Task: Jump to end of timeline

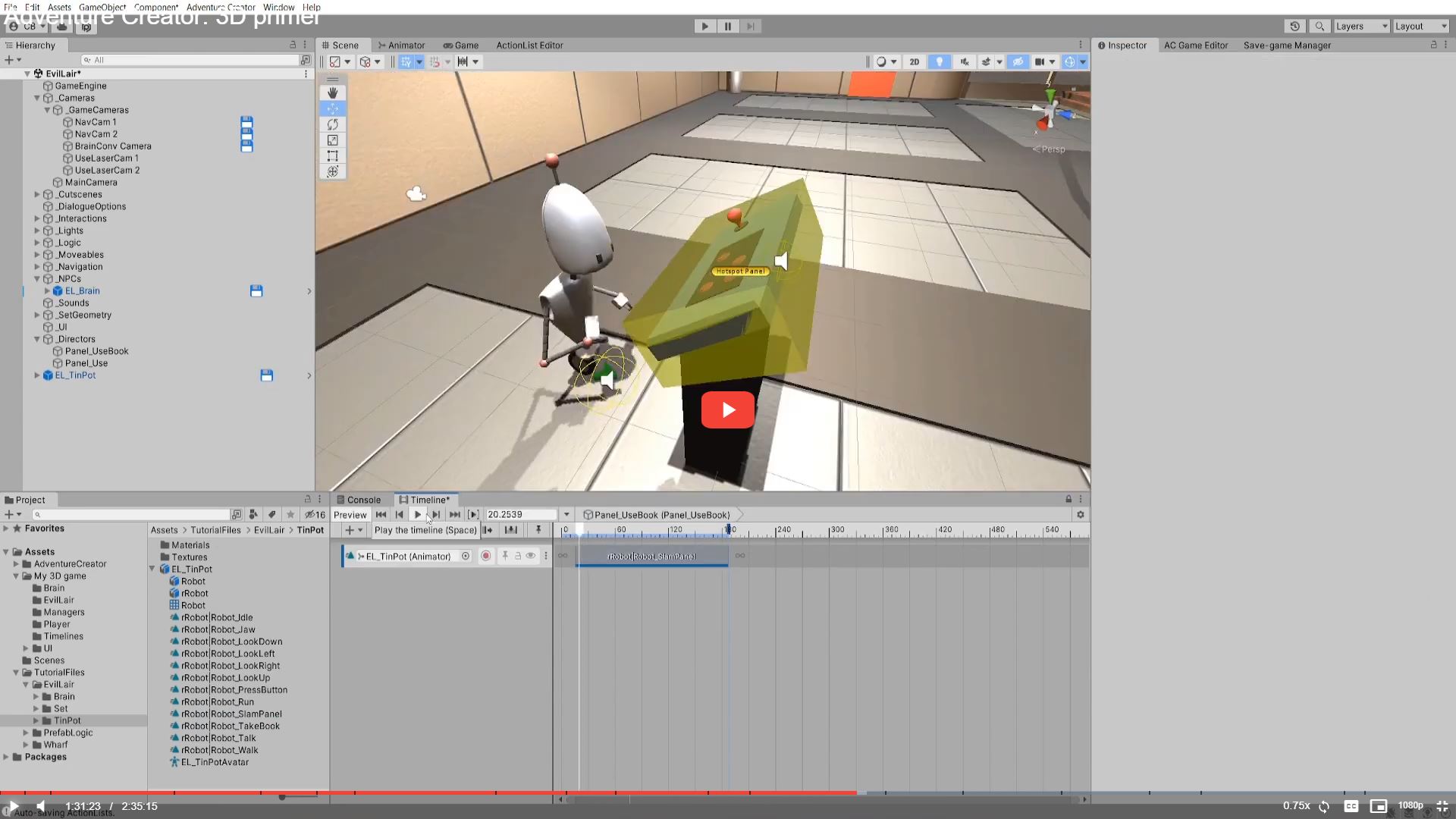Action: (x=454, y=515)
